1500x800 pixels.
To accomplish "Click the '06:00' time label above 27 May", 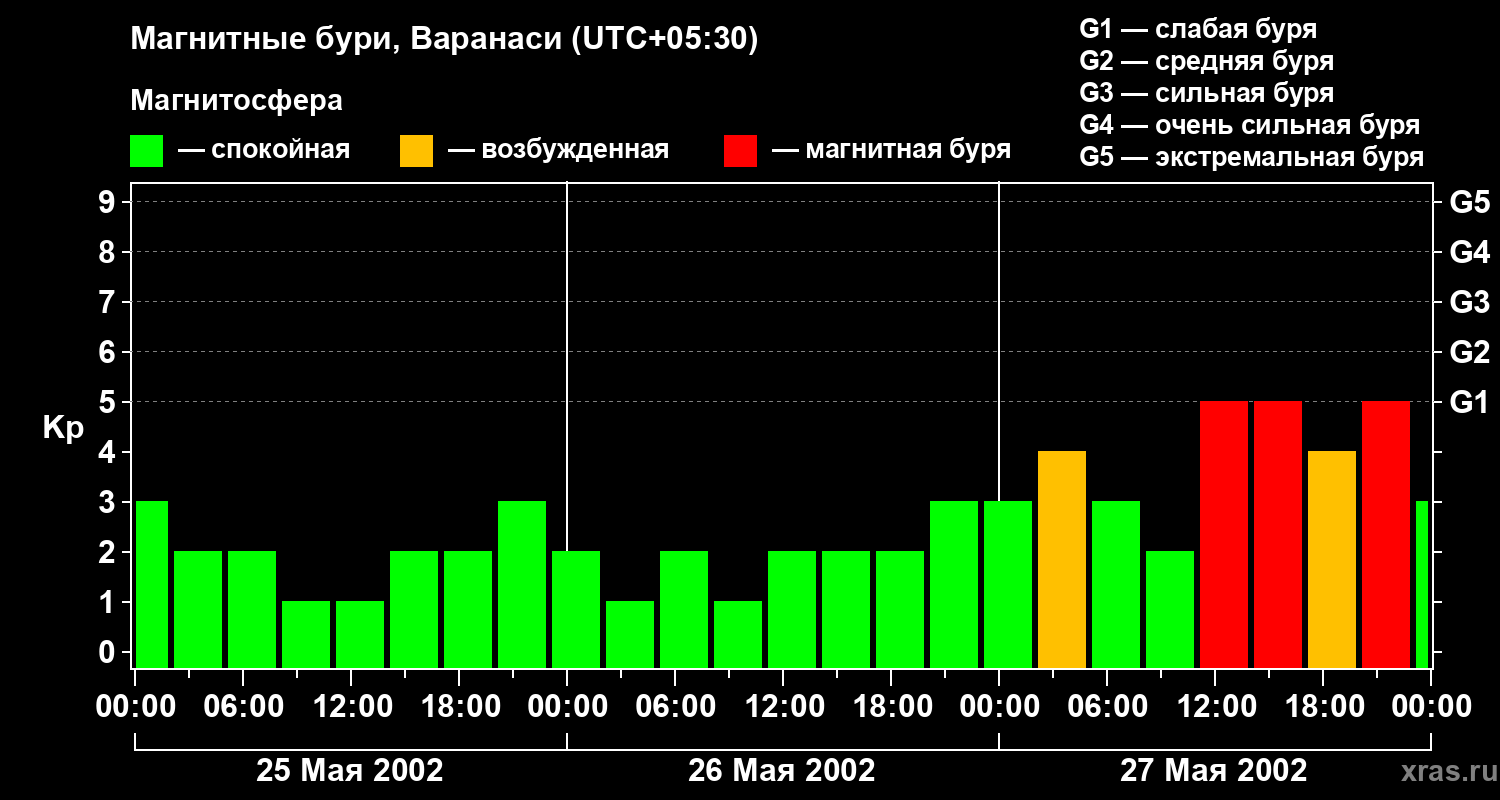I will click(x=1107, y=707).
